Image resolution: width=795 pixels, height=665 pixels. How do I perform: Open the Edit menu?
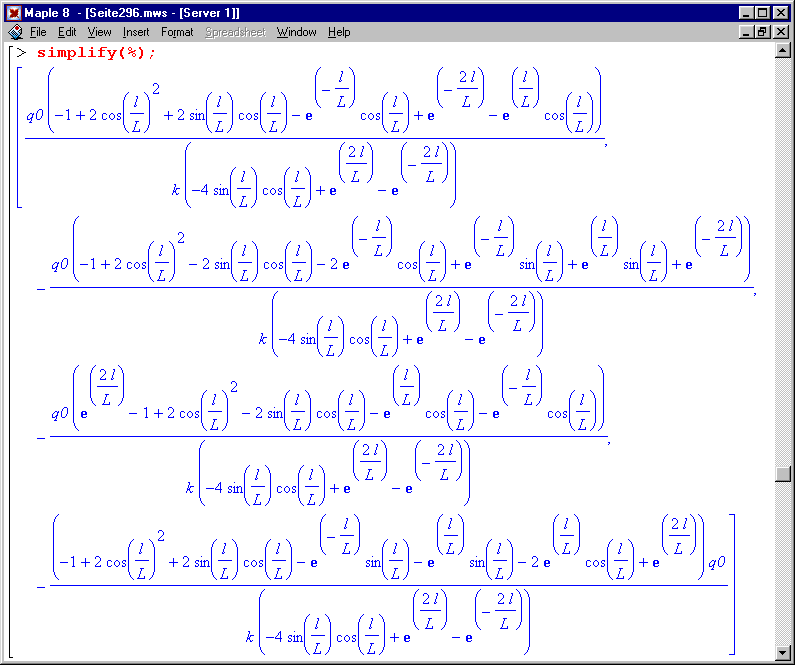[67, 32]
